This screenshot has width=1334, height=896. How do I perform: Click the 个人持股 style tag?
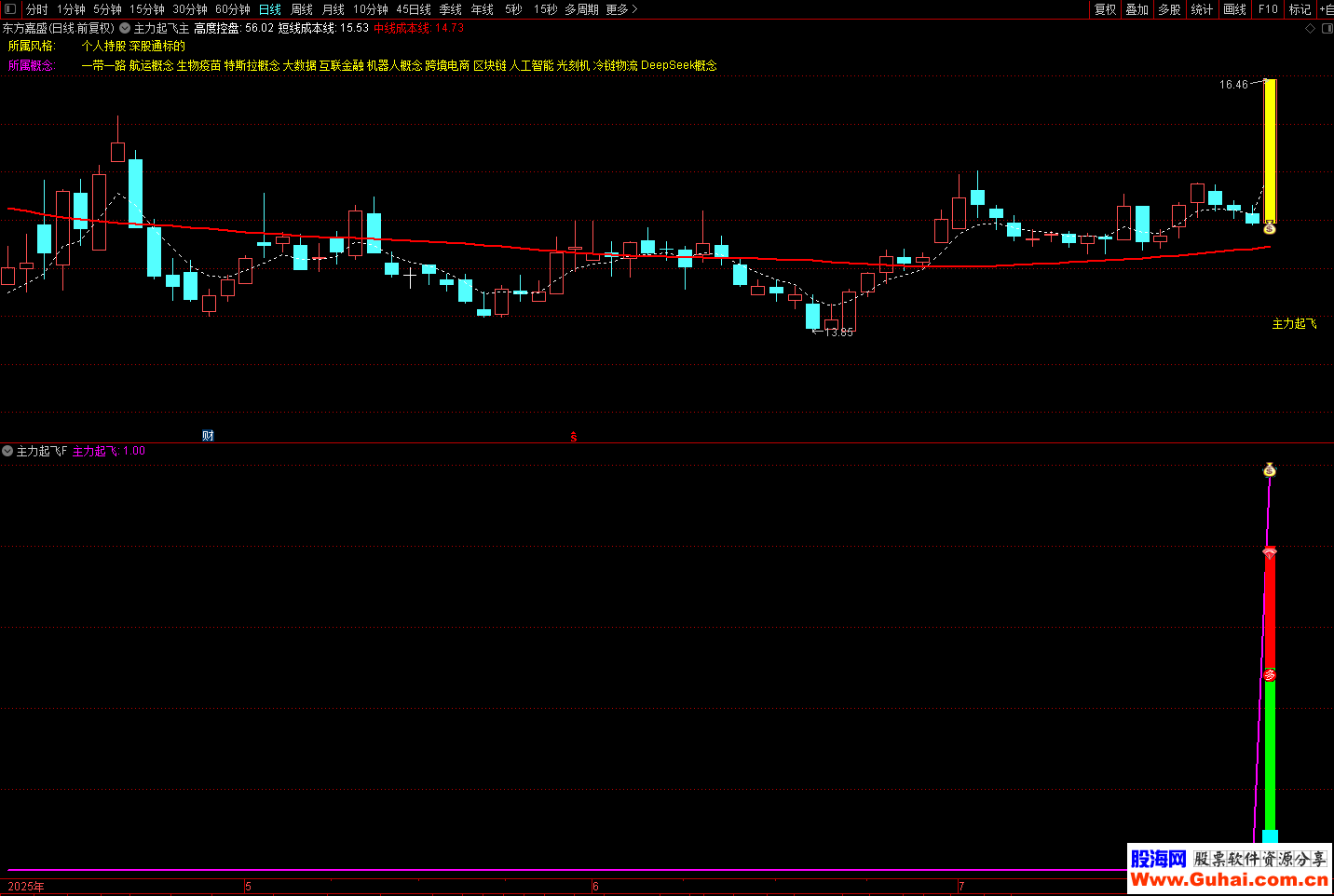click(103, 46)
